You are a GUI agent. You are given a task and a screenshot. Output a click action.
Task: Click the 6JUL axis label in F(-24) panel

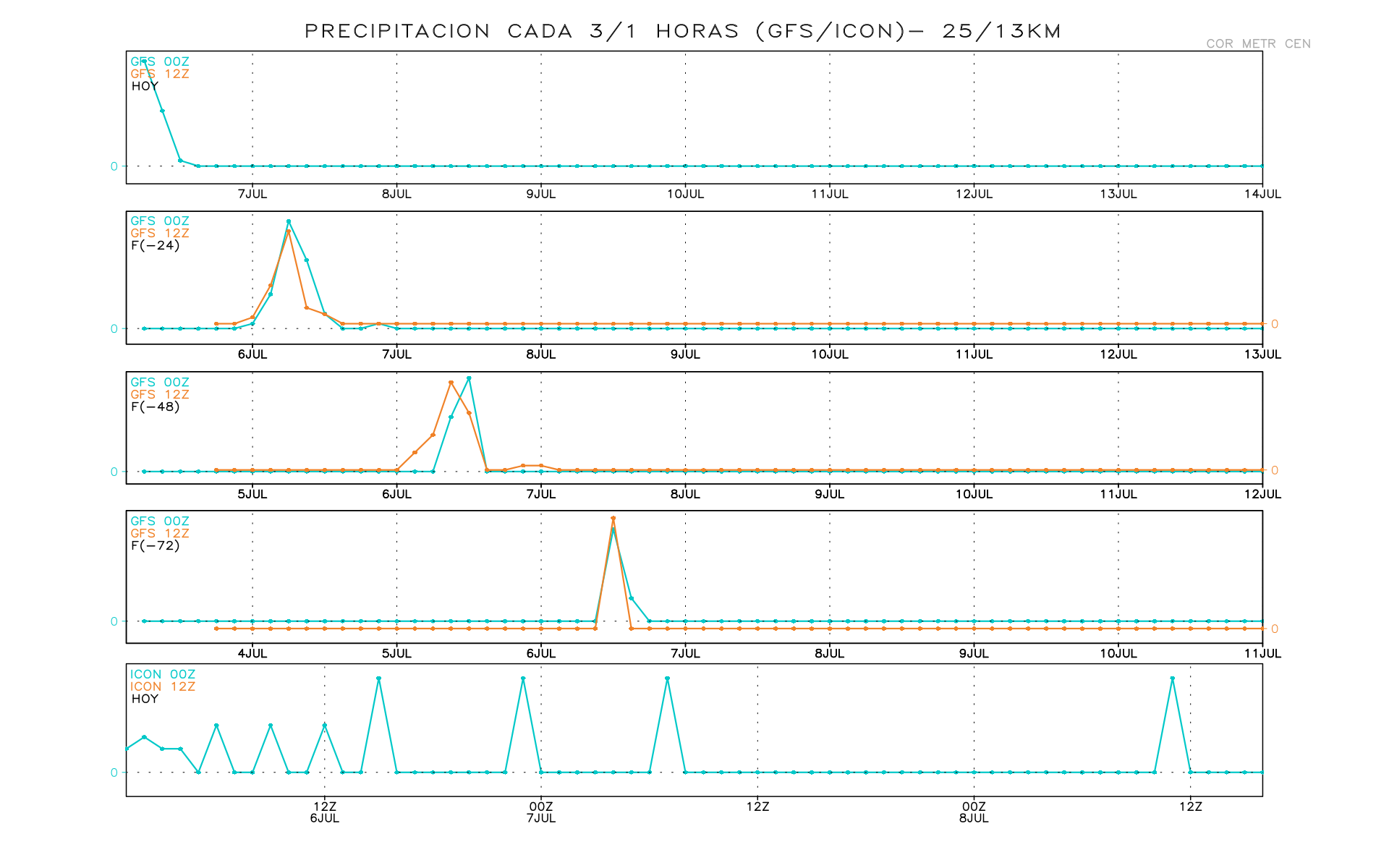[x=252, y=354]
